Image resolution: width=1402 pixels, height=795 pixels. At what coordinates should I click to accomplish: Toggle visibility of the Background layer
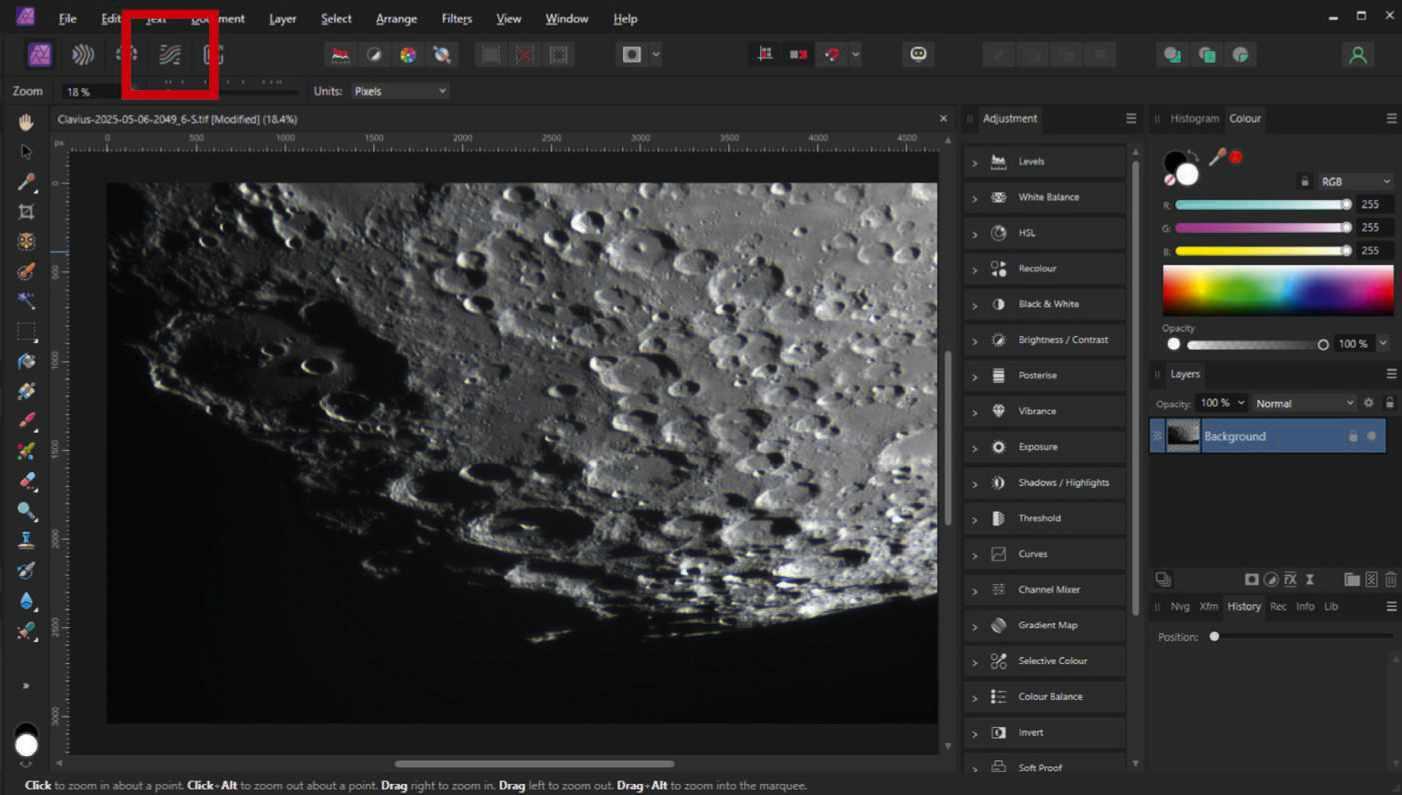coord(1371,436)
